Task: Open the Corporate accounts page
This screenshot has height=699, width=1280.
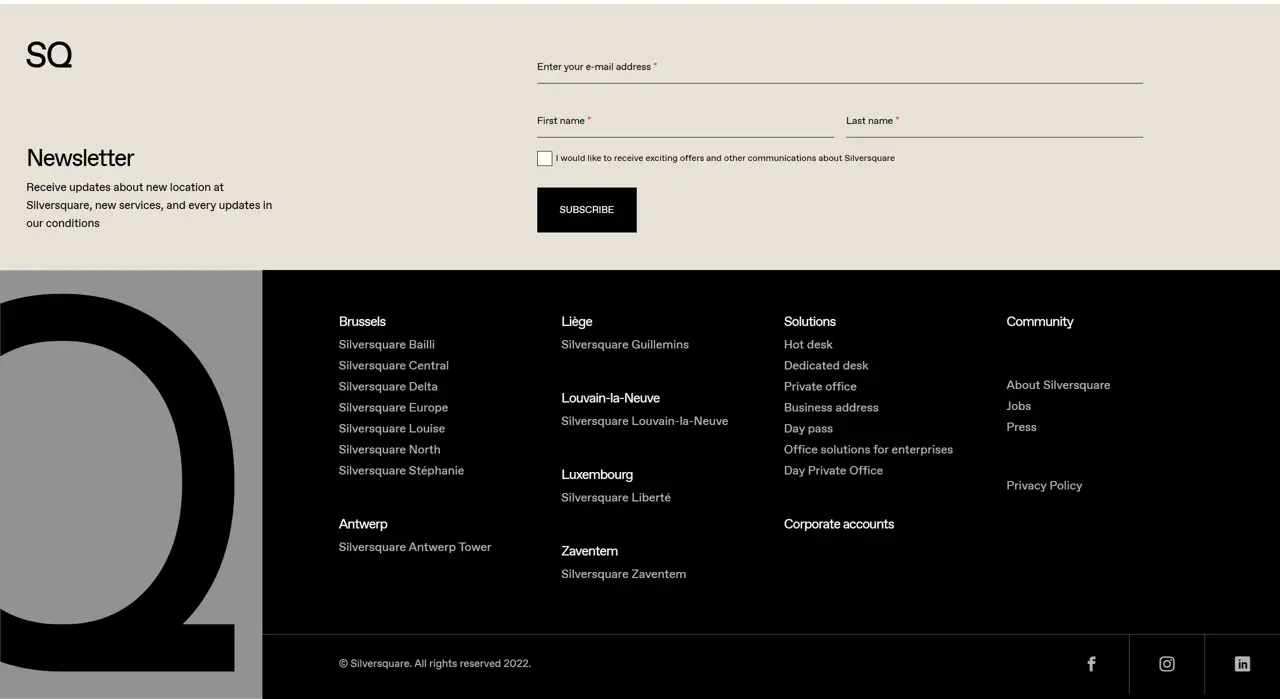Action: point(838,523)
